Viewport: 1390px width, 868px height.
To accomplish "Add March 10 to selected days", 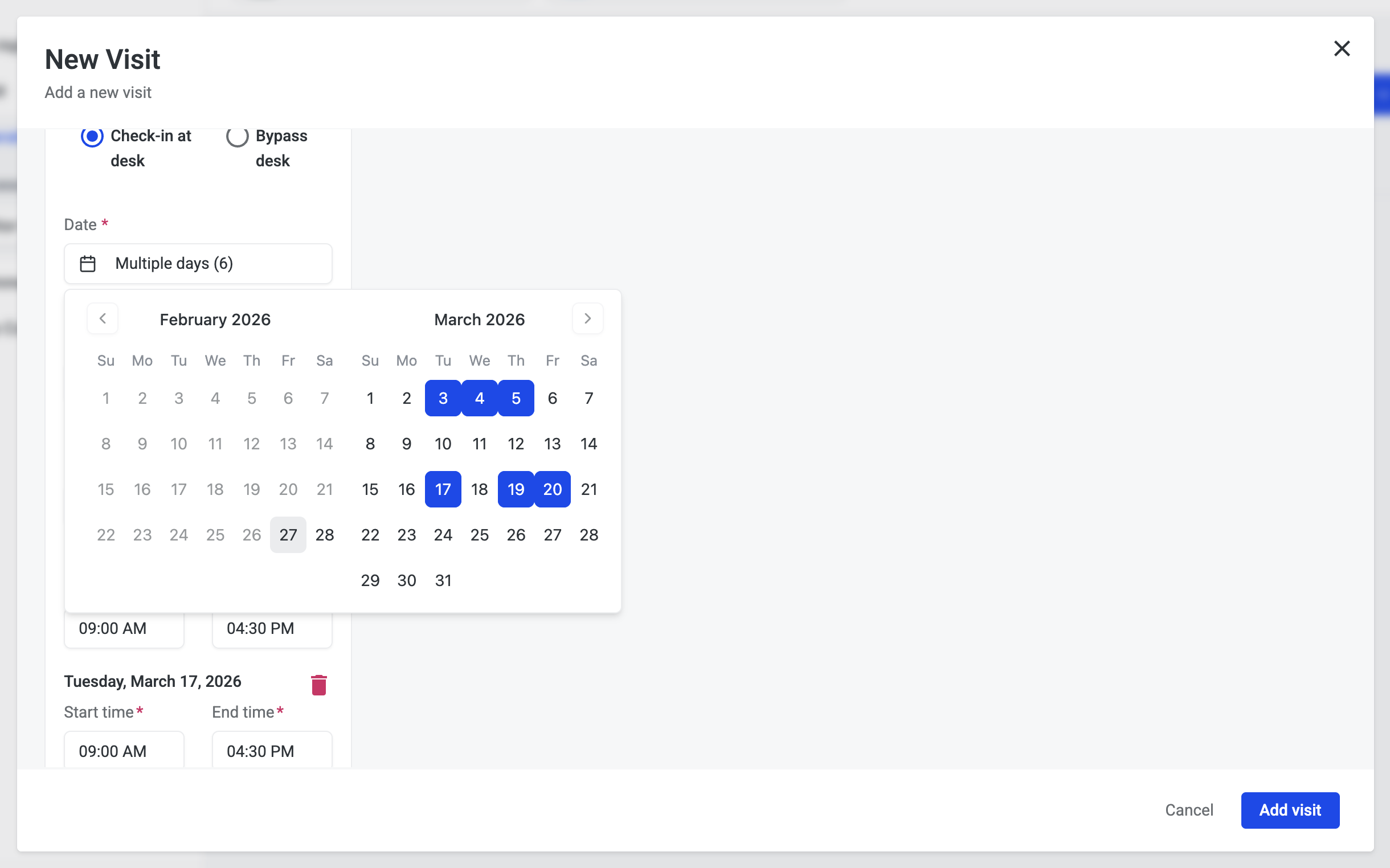I will coord(443,444).
